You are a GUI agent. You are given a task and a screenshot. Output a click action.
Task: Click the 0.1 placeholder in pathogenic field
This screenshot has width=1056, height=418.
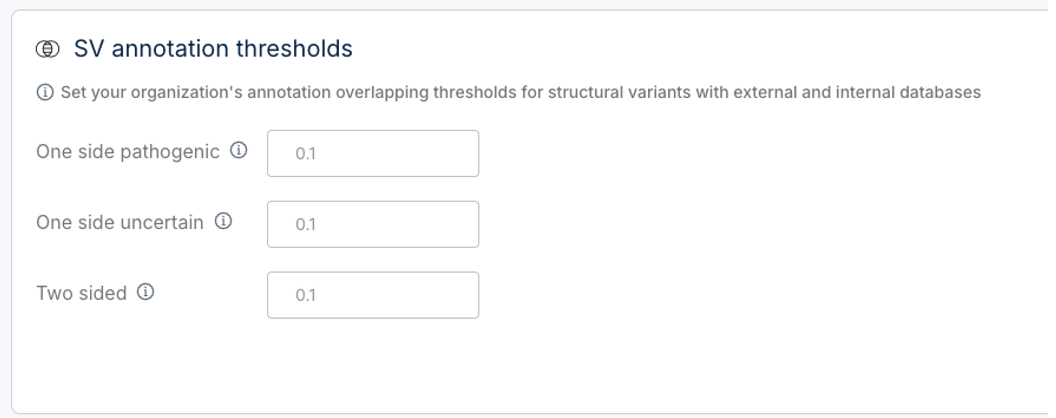coord(306,154)
